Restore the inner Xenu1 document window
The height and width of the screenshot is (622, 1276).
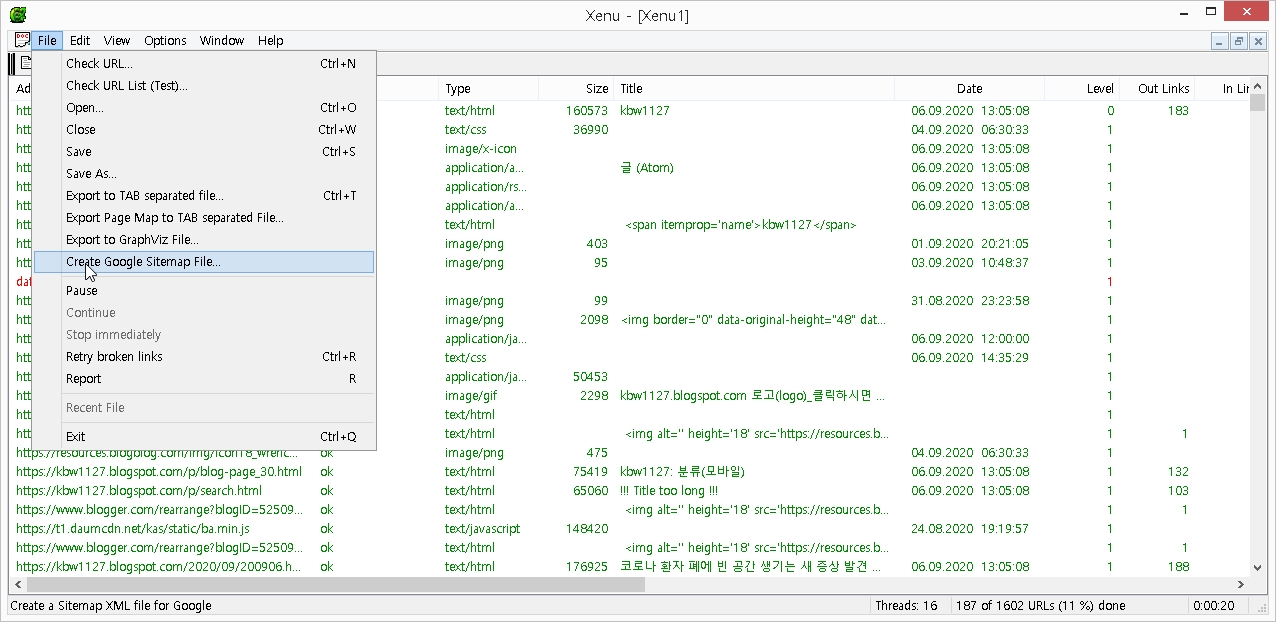1239,41
